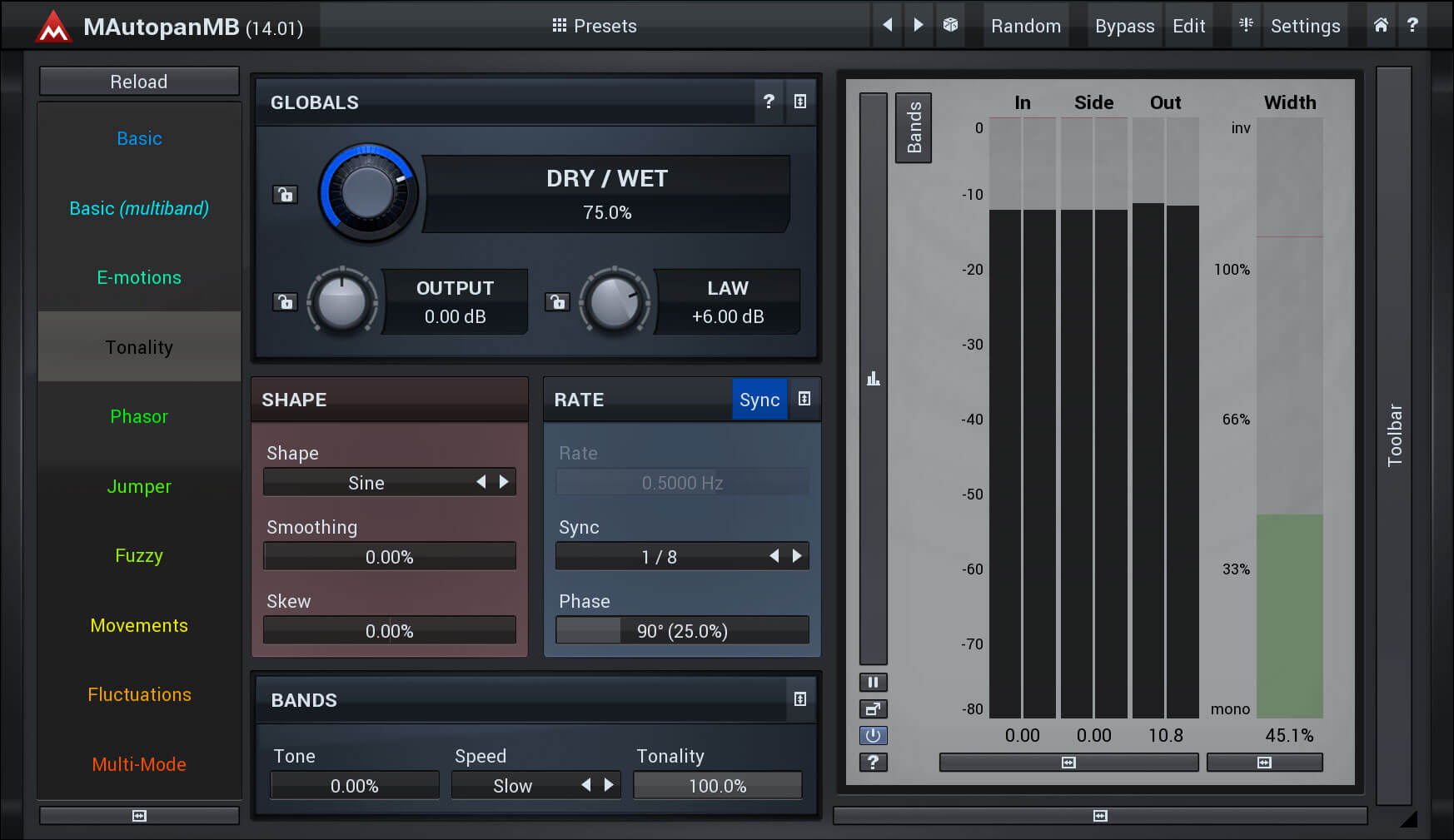The height and width of the screenshot is (840, 1454).
Task: Select next Shape with right arrow
Action: click(x=504, y=482)
